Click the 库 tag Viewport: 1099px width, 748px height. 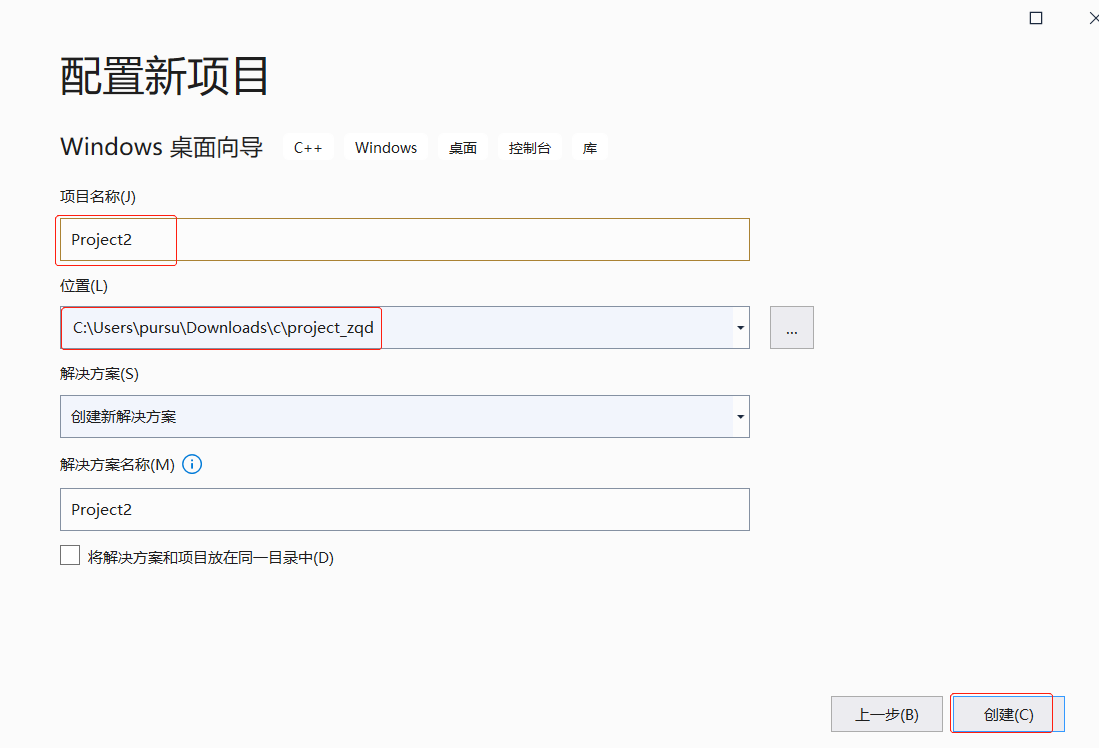click(589, 148)
